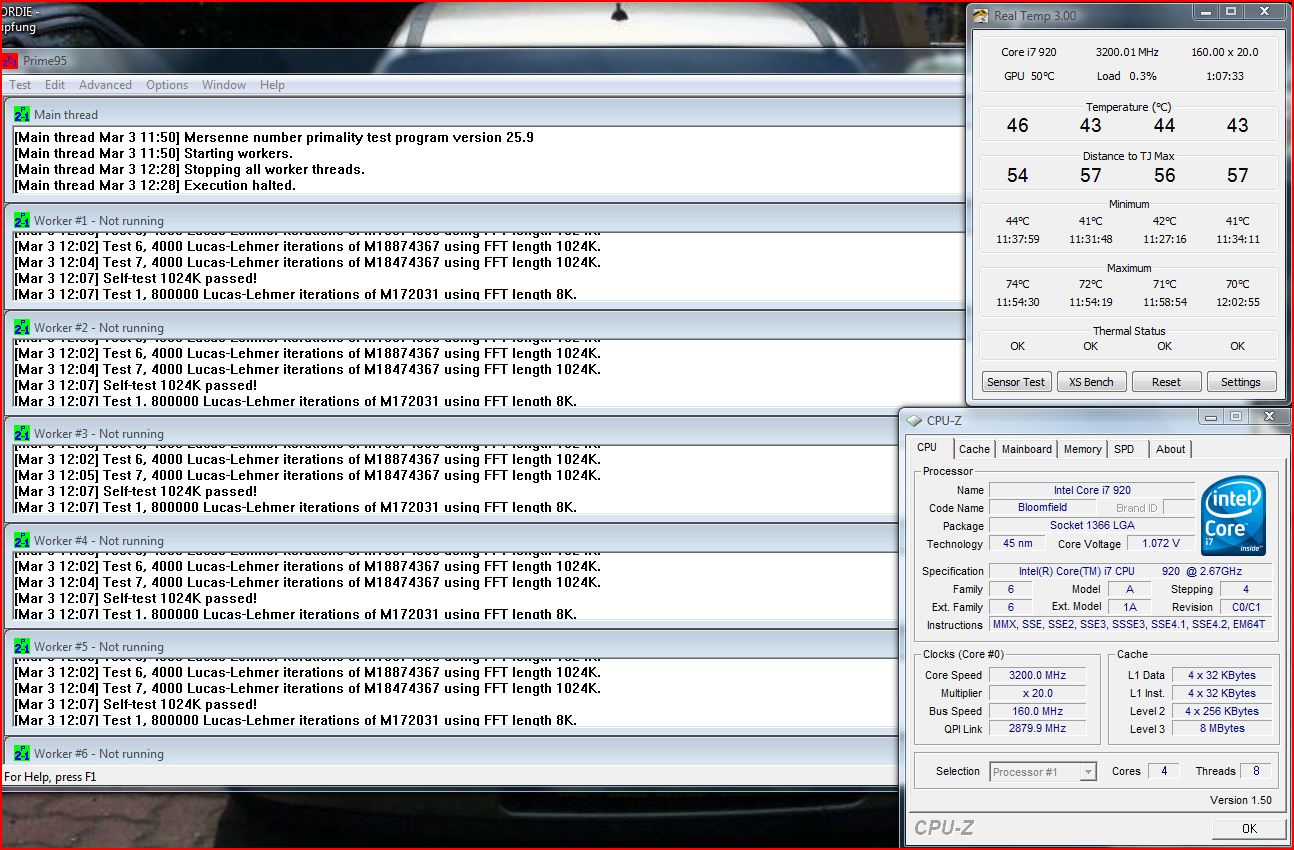Click the Worker #6 - Not running title bar
Screen dimensions: 1294x850
coord(450,753)
